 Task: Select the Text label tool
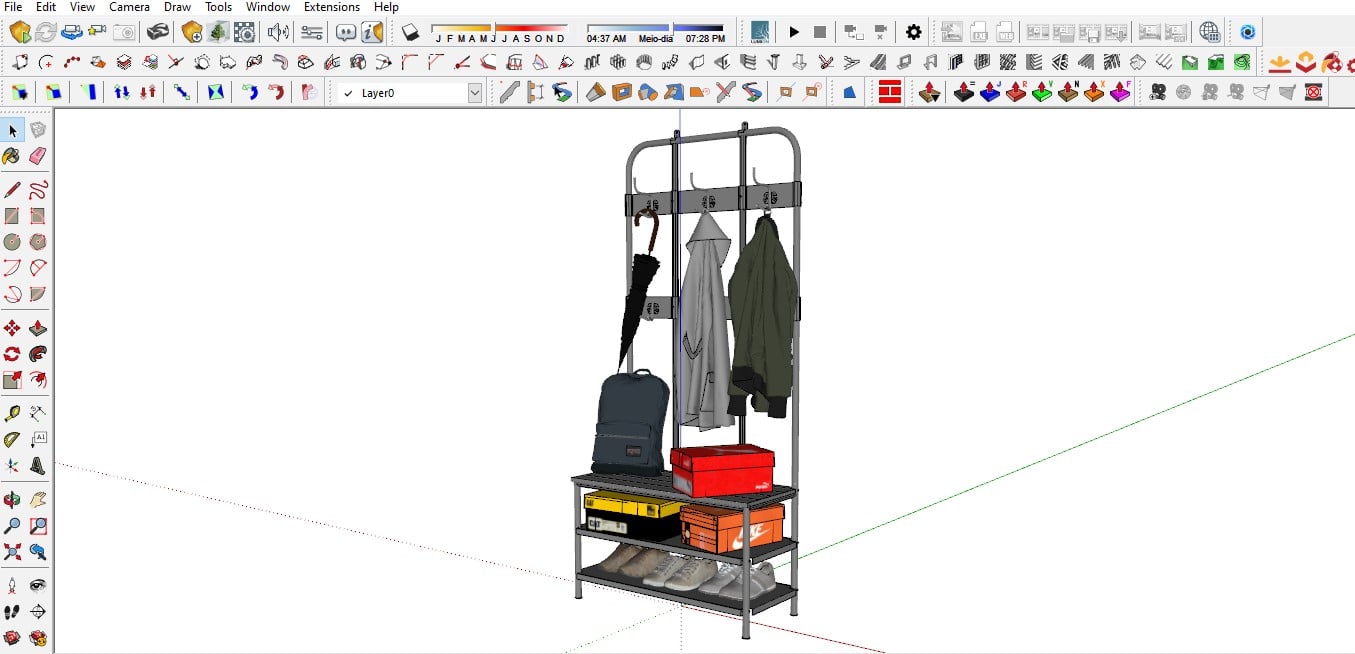(x=38, y=439)
